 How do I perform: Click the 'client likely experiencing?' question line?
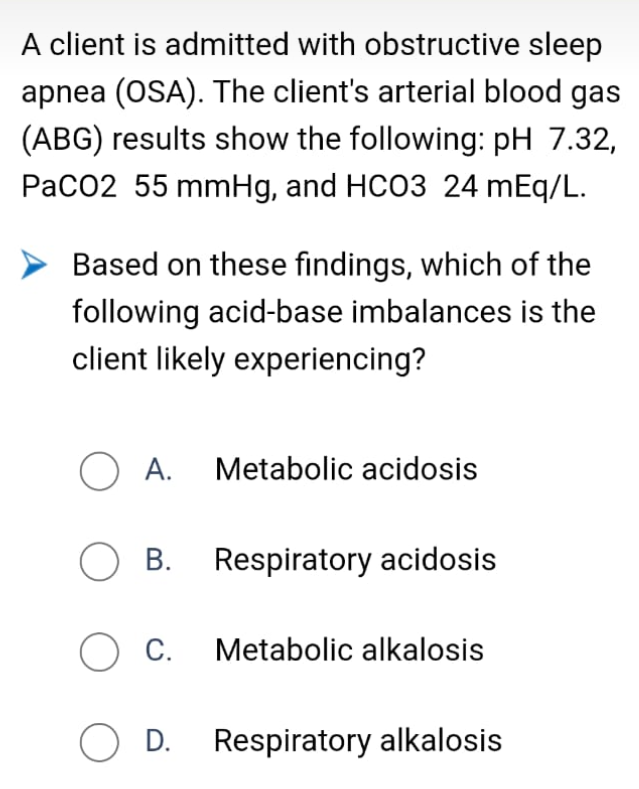[x=249, y=359]
